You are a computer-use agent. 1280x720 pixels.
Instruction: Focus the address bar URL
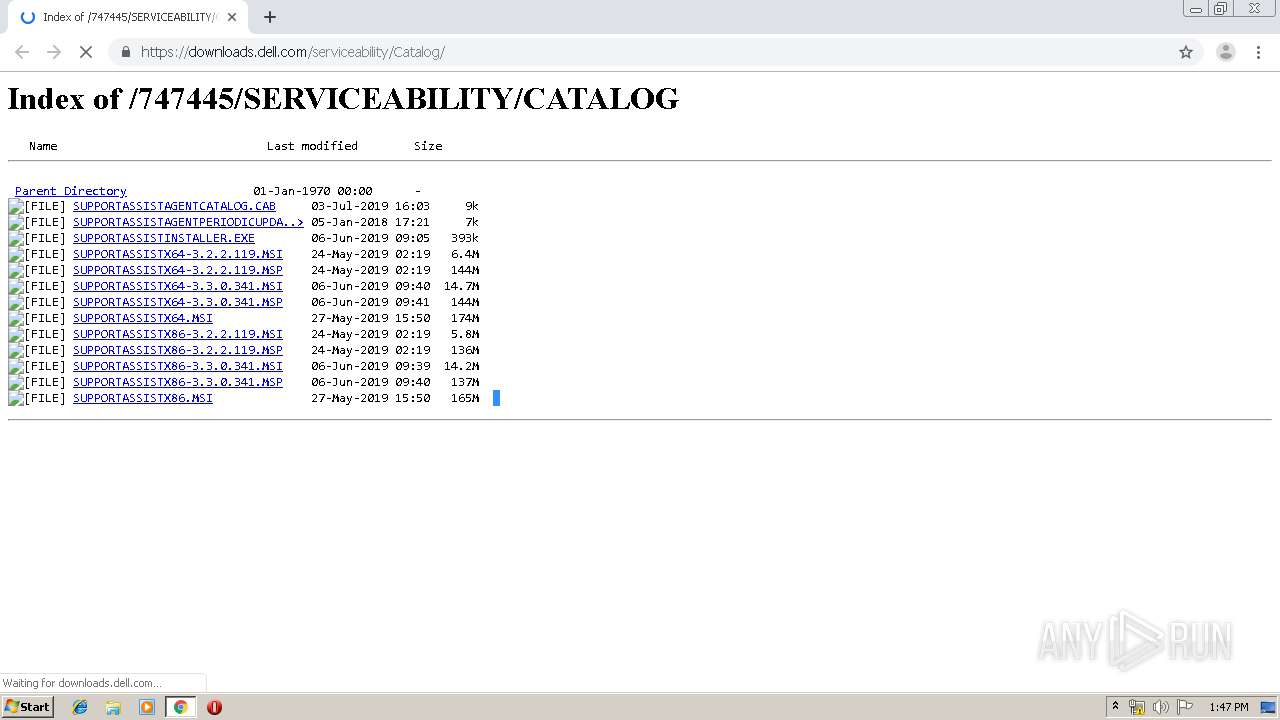tap(293, 52)
